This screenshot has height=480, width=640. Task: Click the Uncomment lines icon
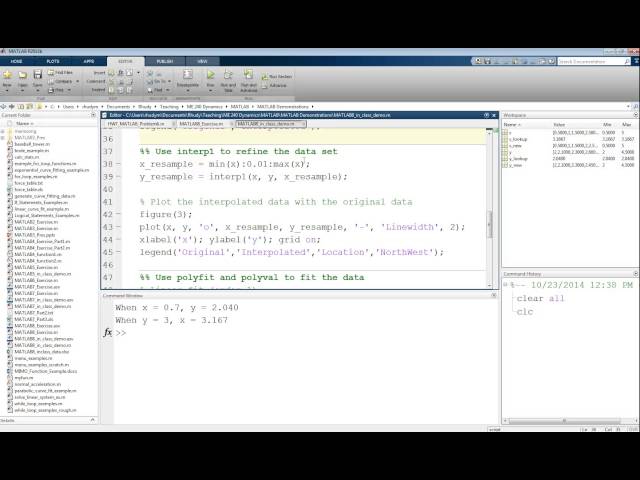pyautogui.click(x=121, y=82)
